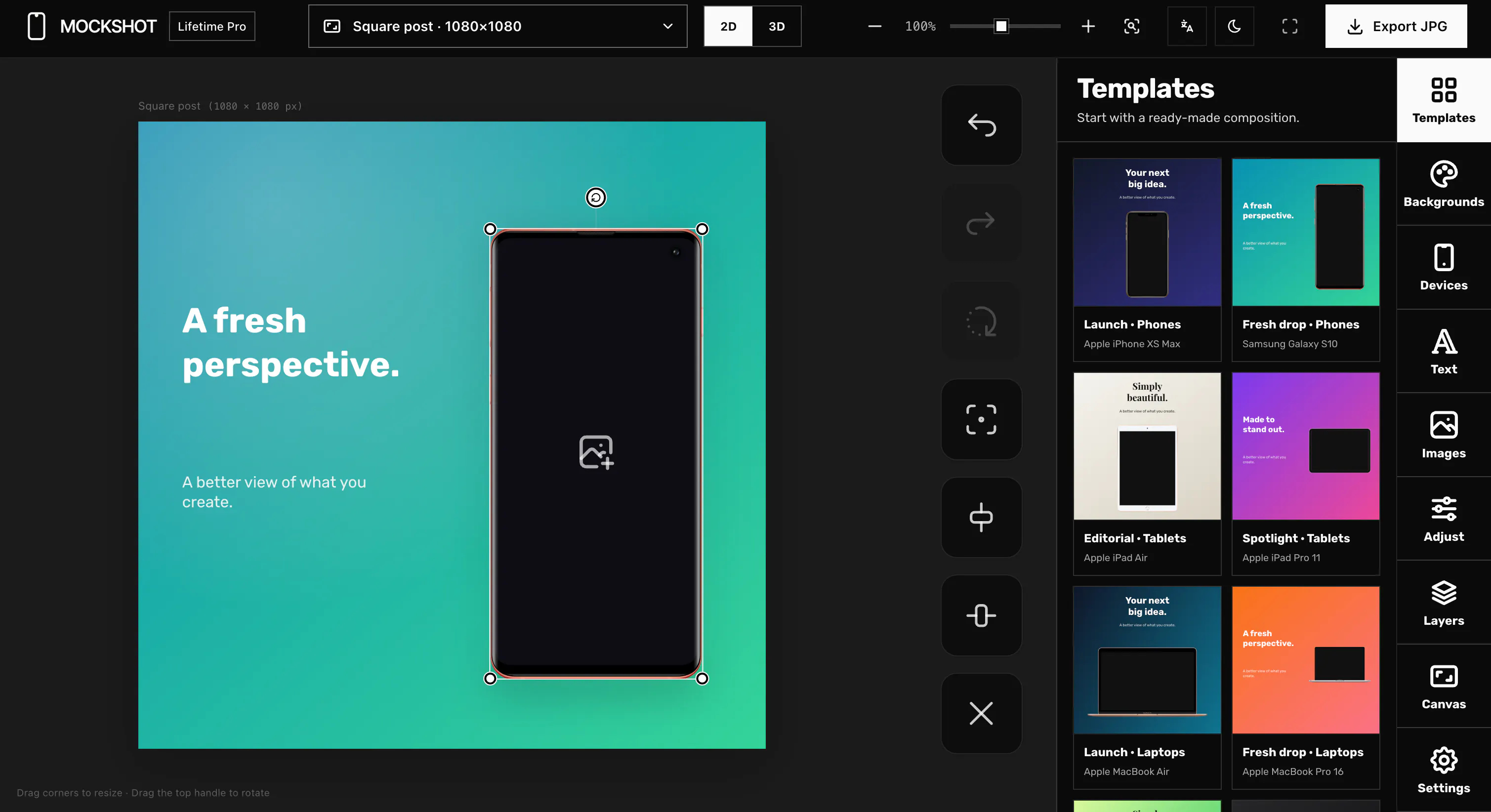The width and height of the screenshot is (1491, 812).
Task: Click the reset rotation icon
Action: [981, 321]
